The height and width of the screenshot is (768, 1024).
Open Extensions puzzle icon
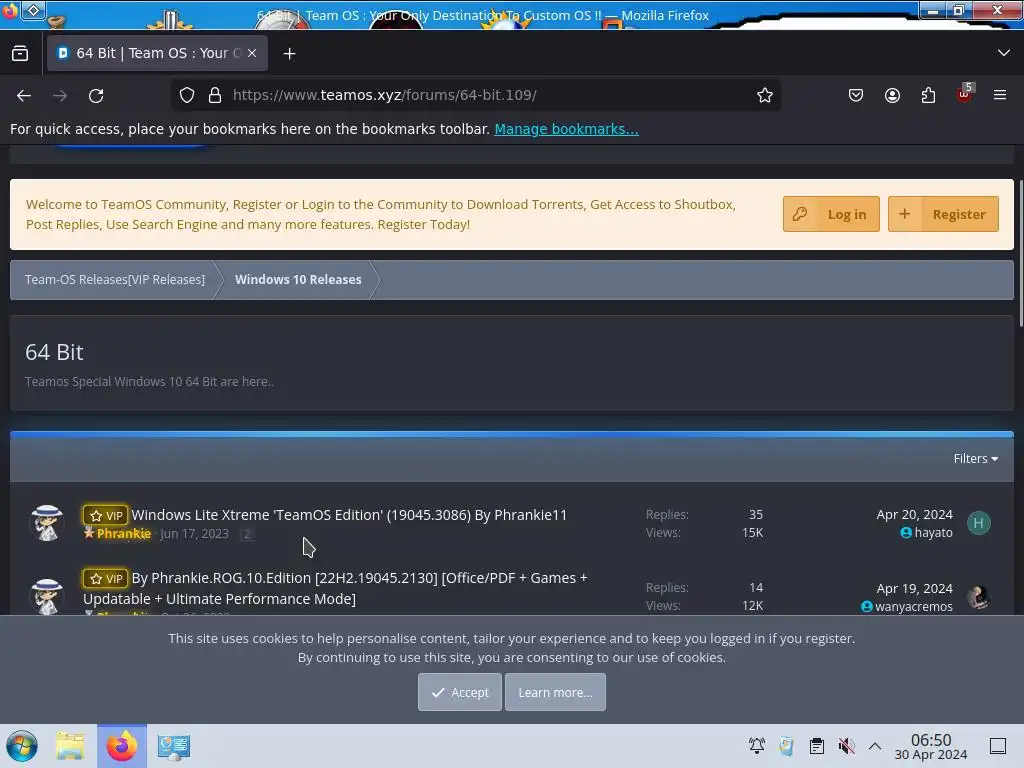pos(928,95)
